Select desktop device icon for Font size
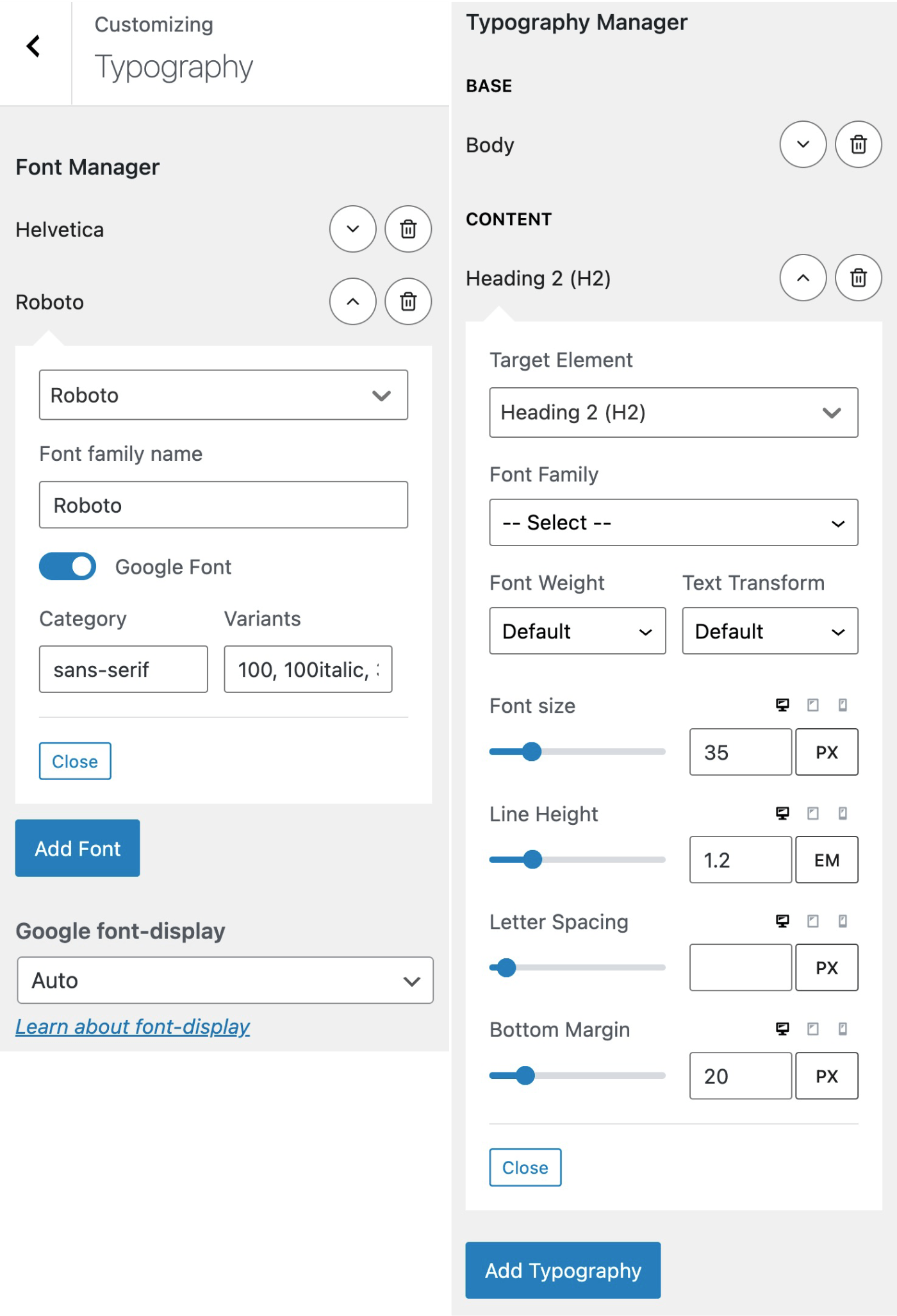 (x=782, y=705)
